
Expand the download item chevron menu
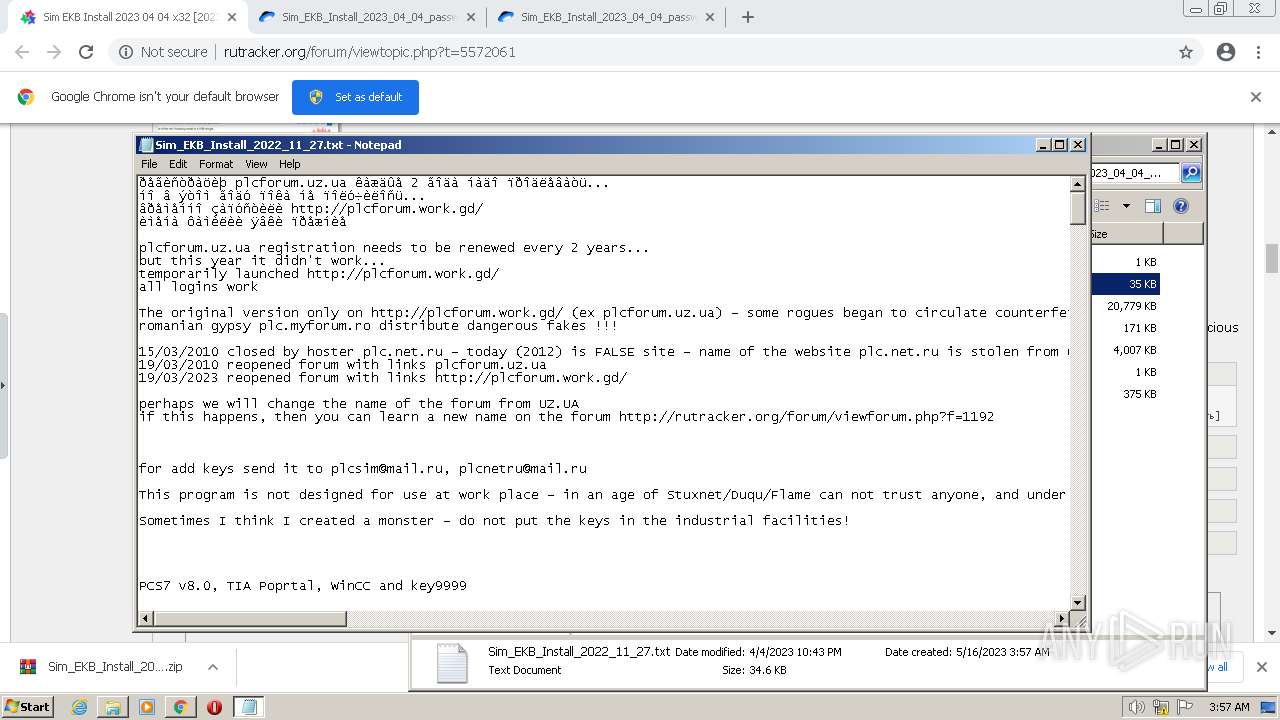pyautogui.click(x=213, y=667)
